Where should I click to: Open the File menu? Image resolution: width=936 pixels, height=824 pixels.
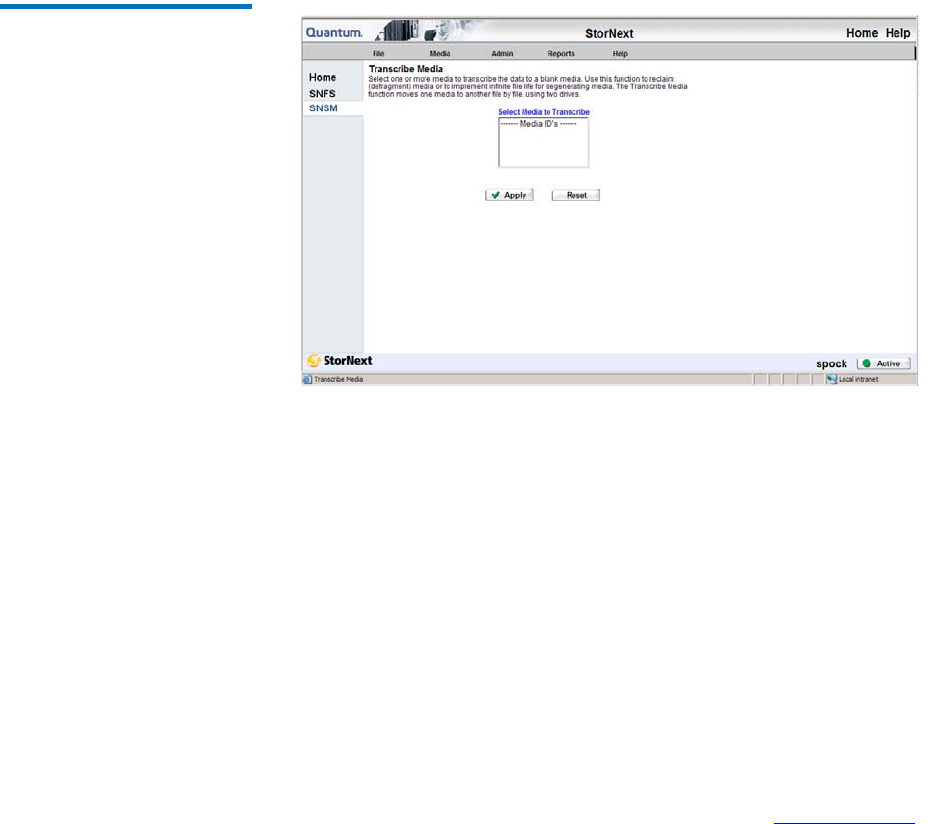378,54
